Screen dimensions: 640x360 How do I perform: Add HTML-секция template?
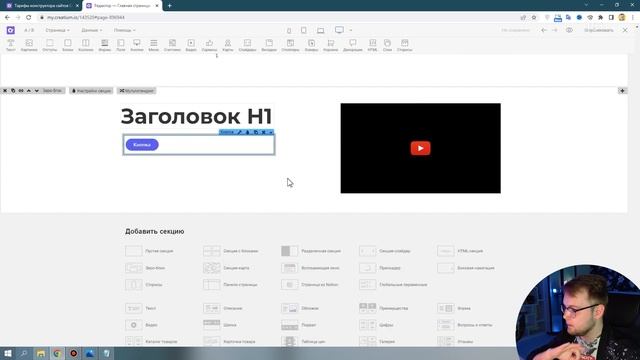(460, 251)
